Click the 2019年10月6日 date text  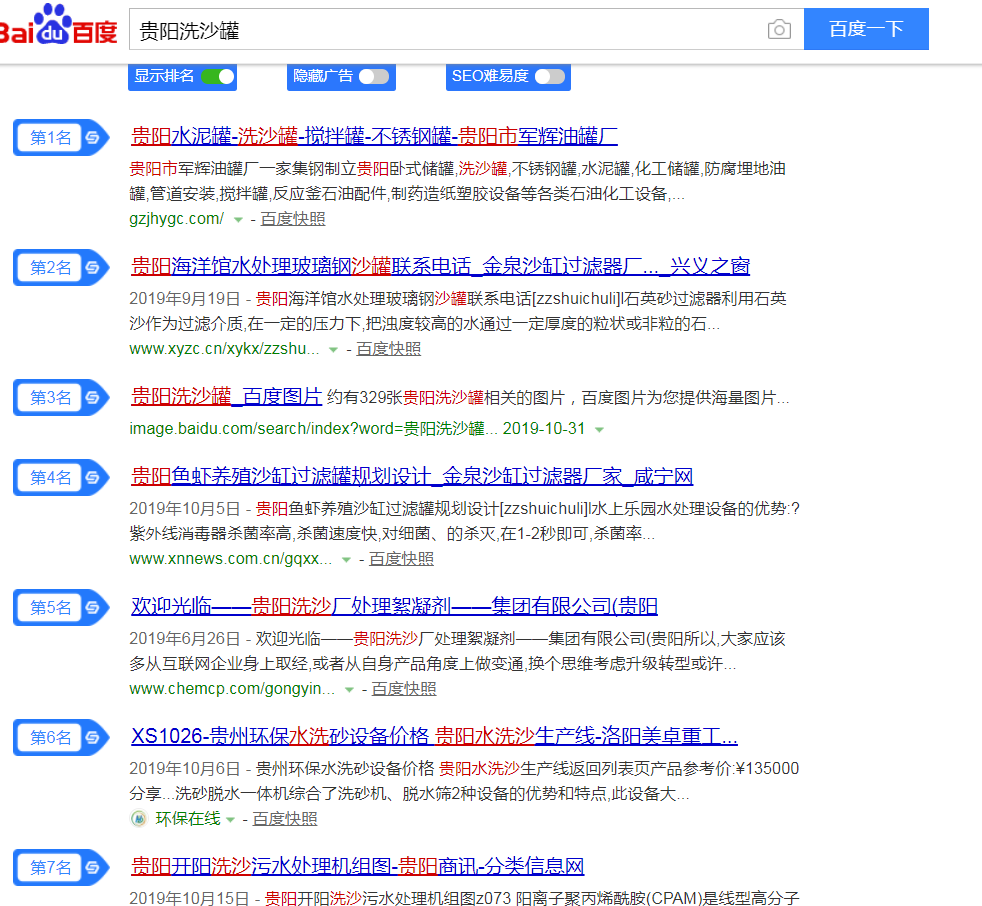185,768
